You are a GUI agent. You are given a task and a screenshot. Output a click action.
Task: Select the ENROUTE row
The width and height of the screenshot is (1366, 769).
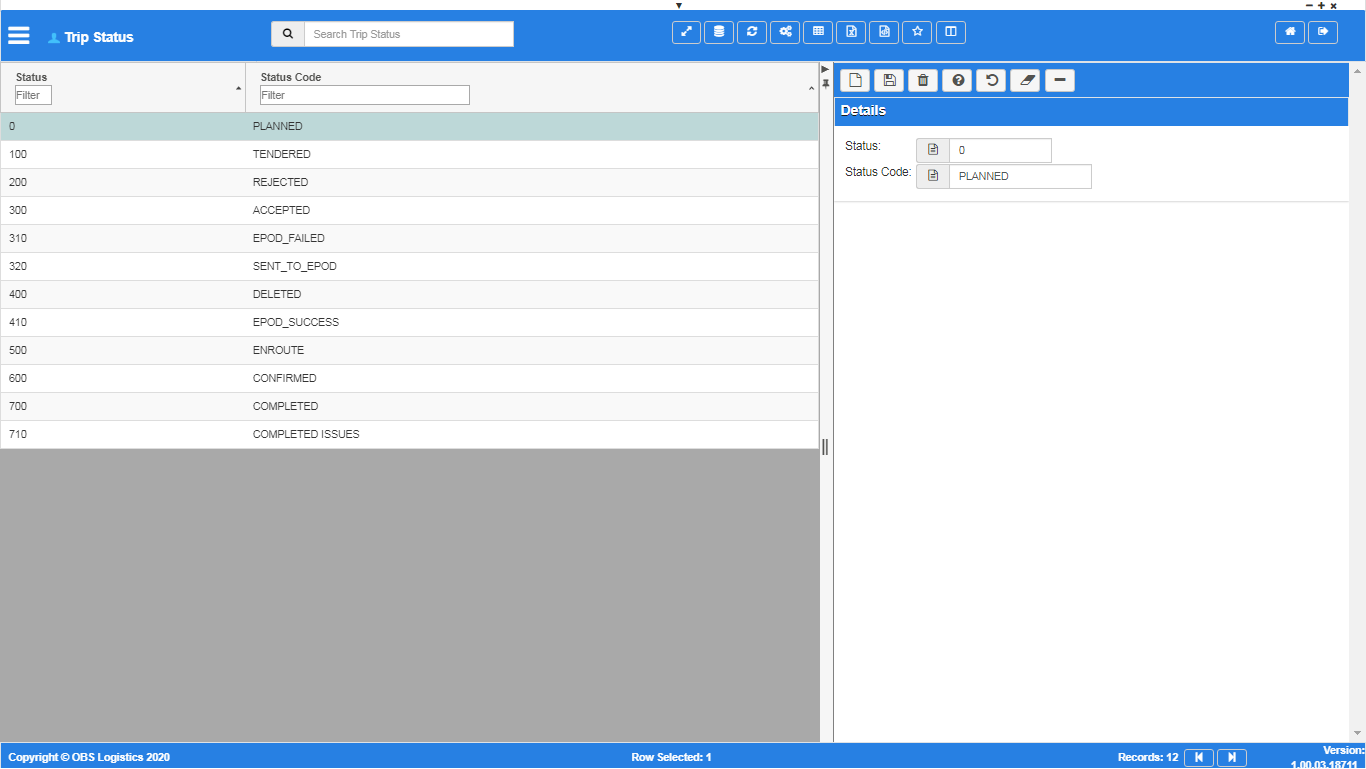409,350
